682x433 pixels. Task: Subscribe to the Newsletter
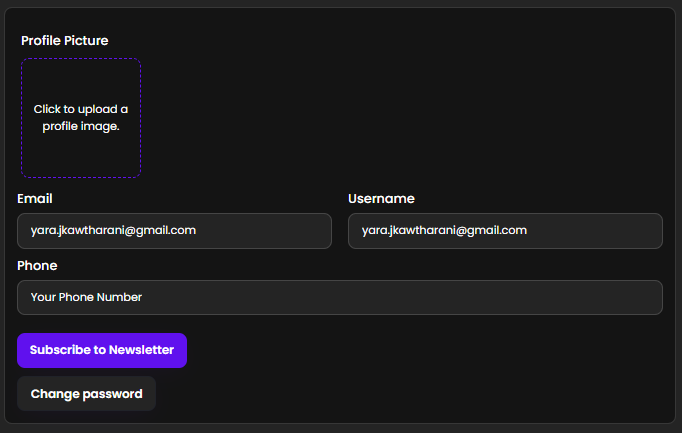pos(102,350)
